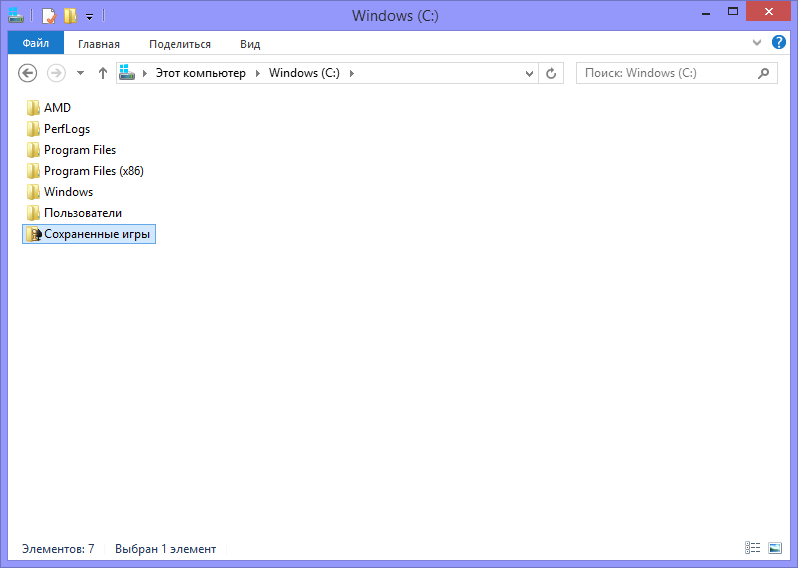Go up one folder level

[x=103, y=73]
